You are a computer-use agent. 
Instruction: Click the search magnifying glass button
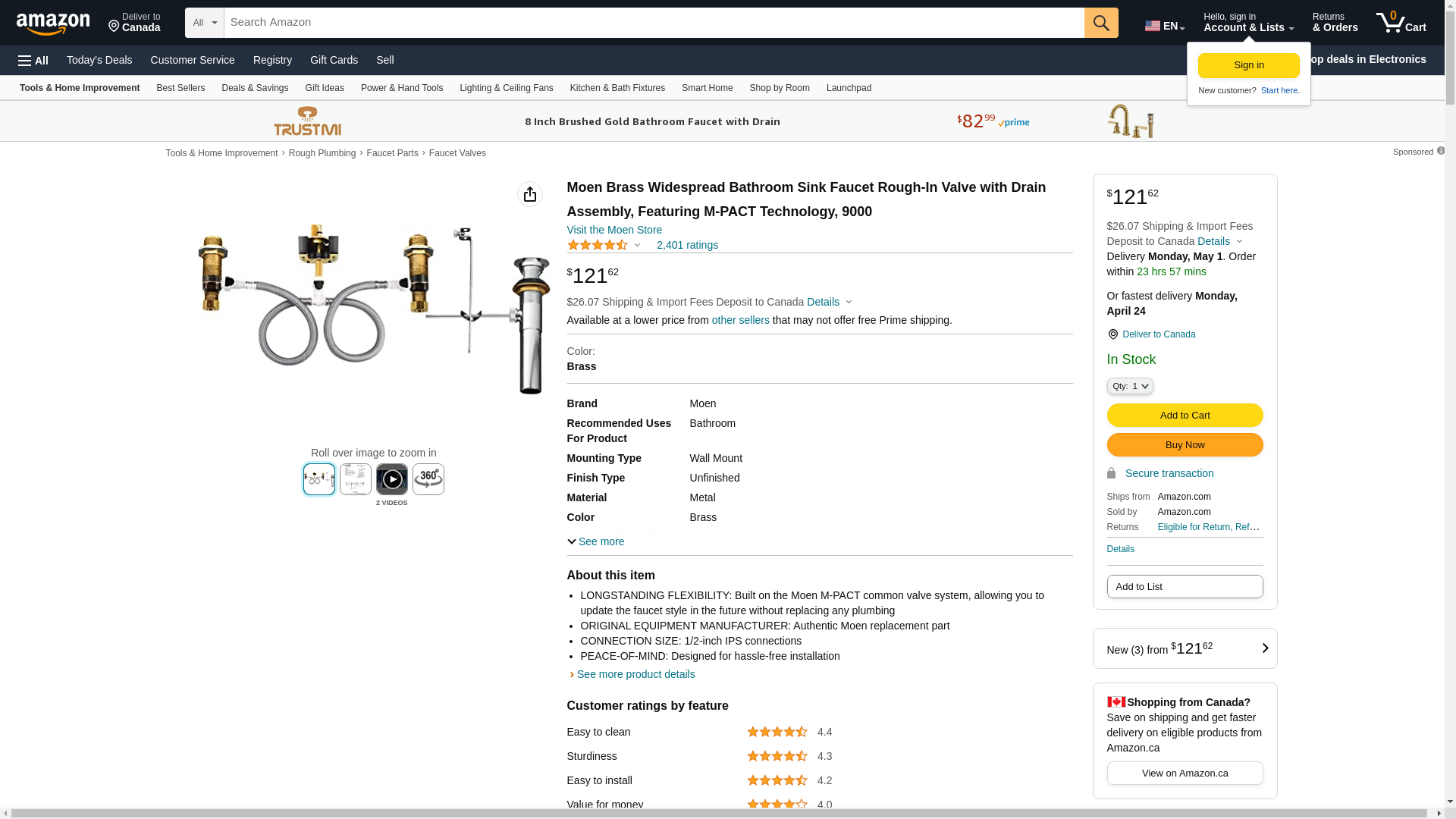pyautogui.click(x=1101, y=23)
